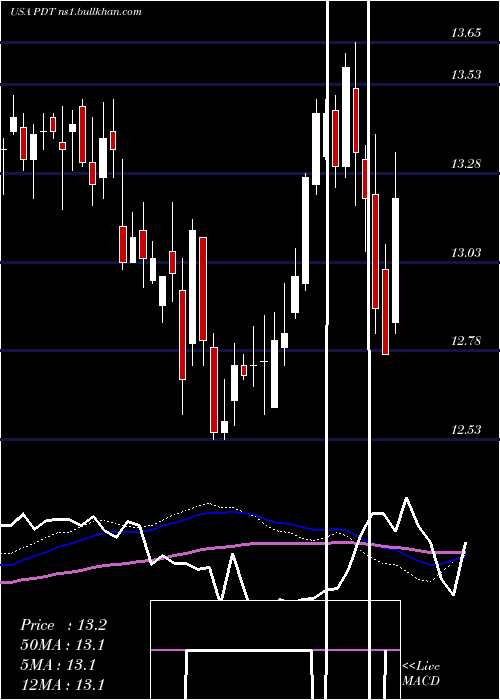The height and width of the screenshot is (700, 500).
Task: Select the 13.53 price level label
Action: point(466,74)
